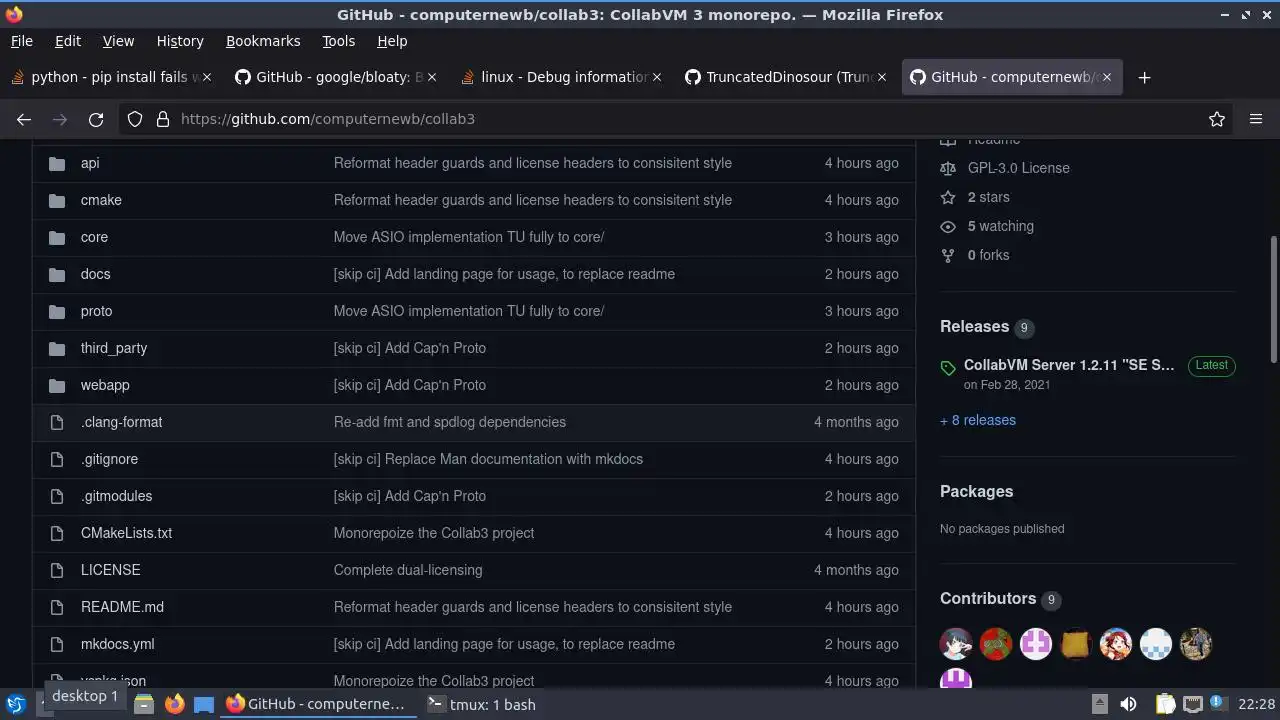Click the folder icon beside api
1280x720 pixels.
(57, 163)
